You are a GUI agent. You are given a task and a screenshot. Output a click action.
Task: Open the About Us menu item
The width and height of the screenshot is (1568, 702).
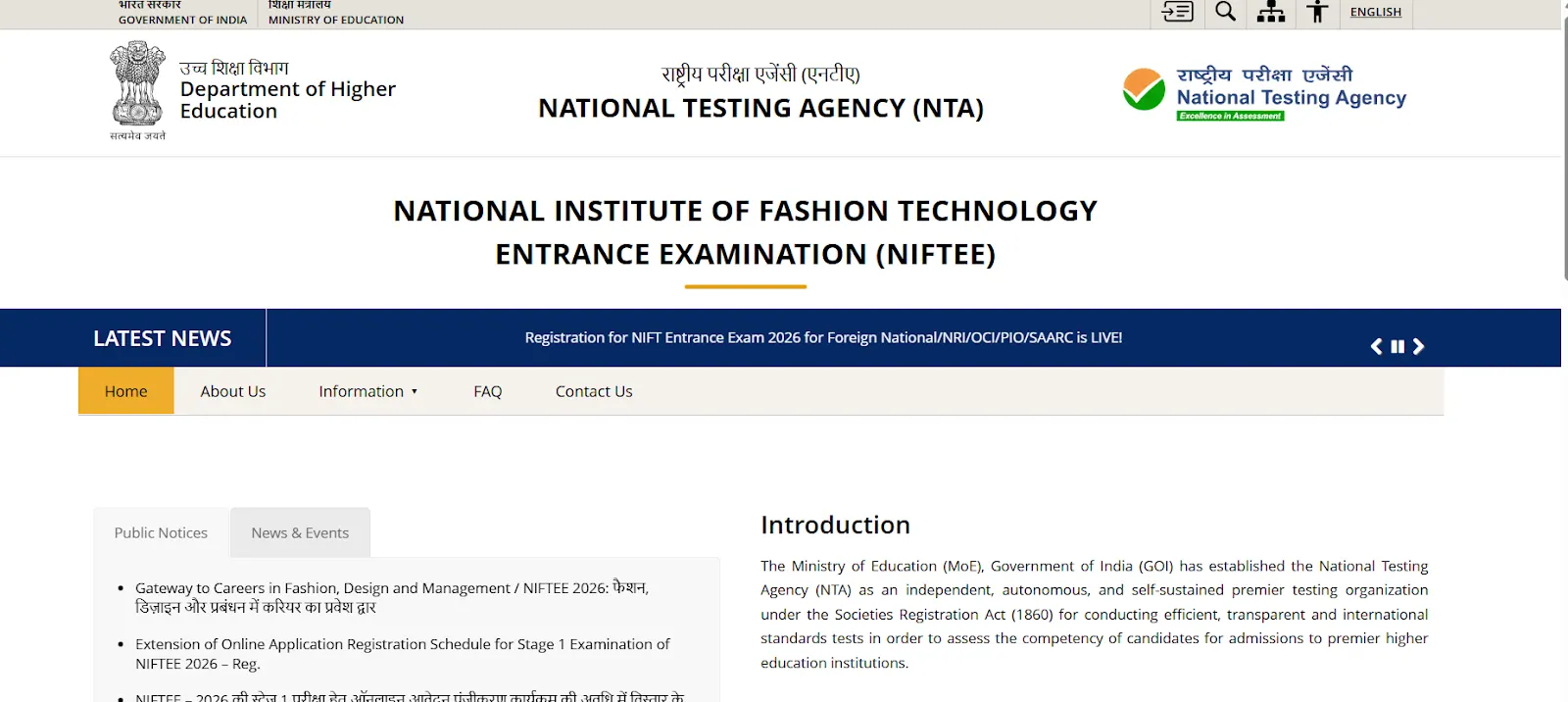point(233,391)
